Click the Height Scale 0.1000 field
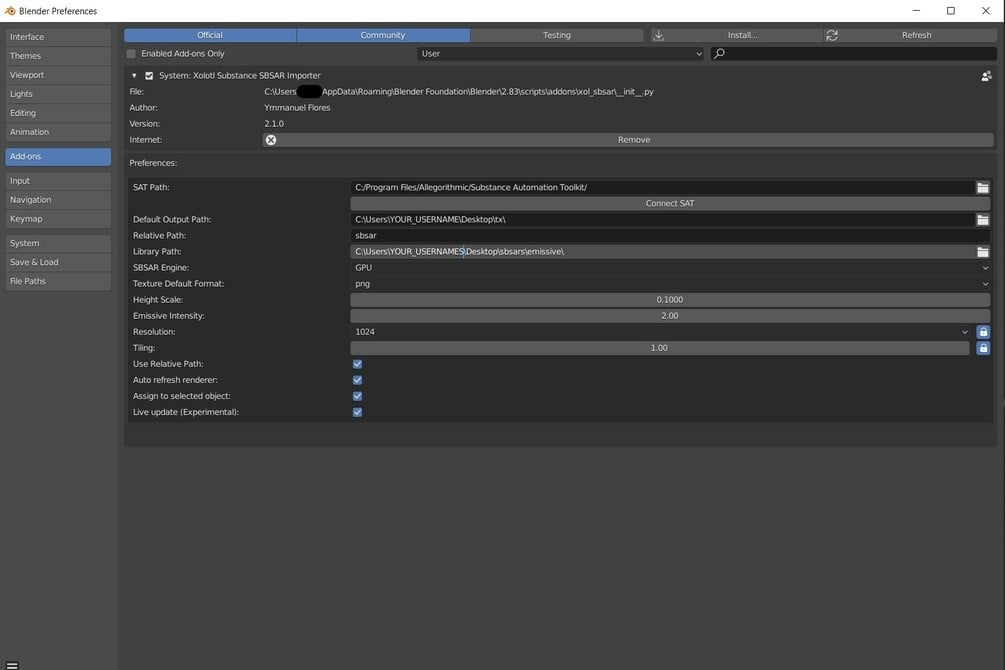The height and width of the screenshot is (670, 1005). point(670,299)
